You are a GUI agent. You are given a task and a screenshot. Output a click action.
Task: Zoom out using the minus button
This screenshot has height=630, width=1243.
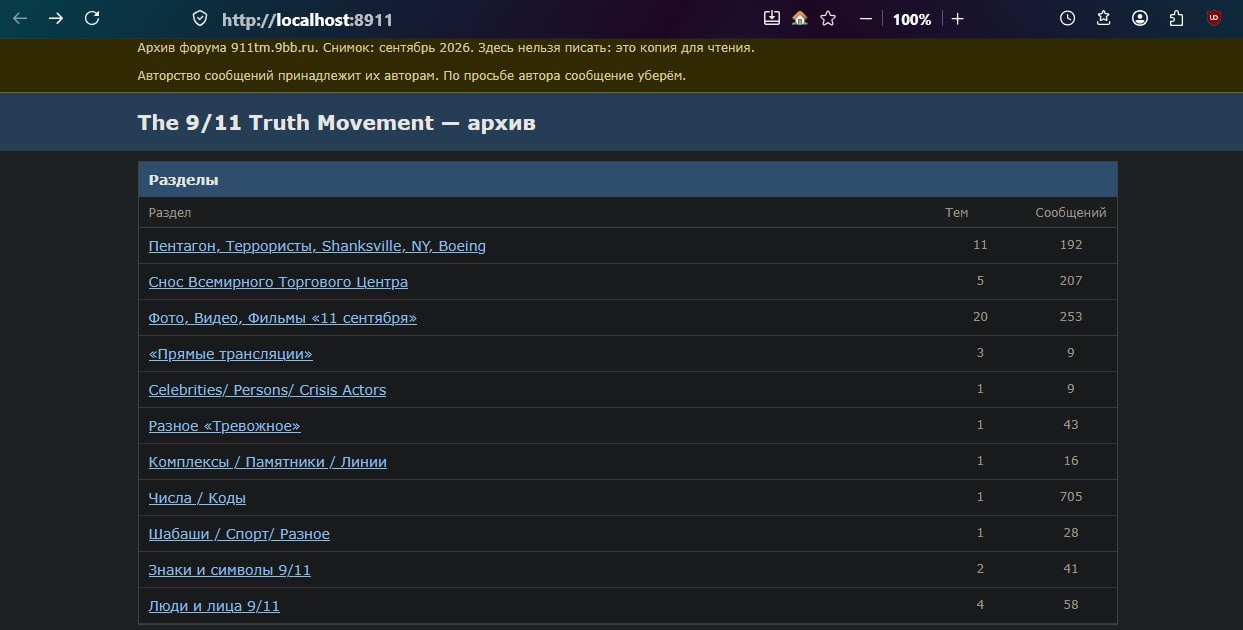click(x=866, y=19)
